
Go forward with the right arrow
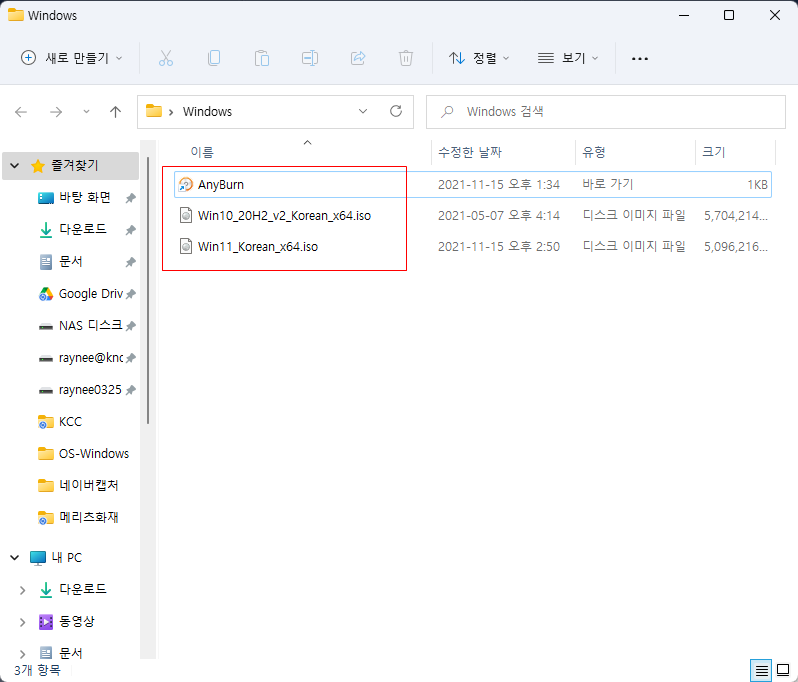click(x=56, y=111)
